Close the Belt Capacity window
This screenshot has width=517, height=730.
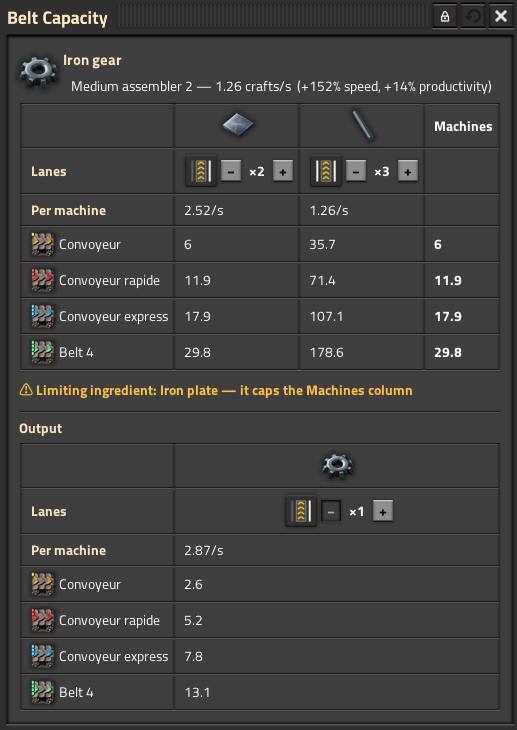click(501, 16)
